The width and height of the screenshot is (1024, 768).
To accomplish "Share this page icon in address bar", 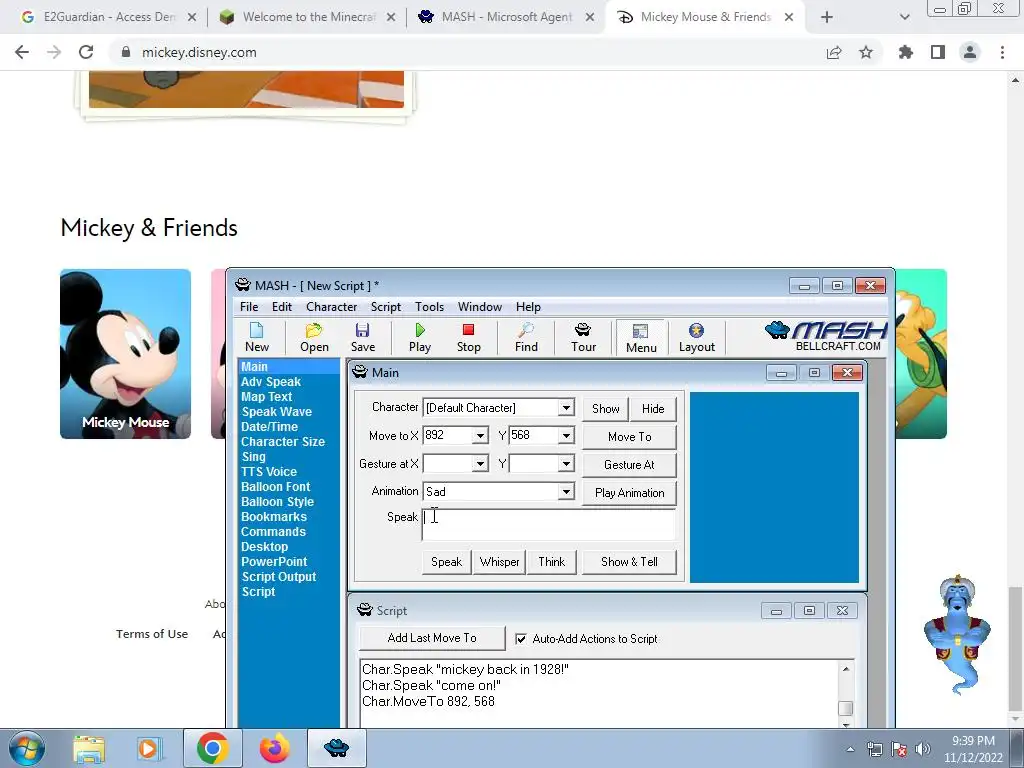I will [x=834, y=52].
